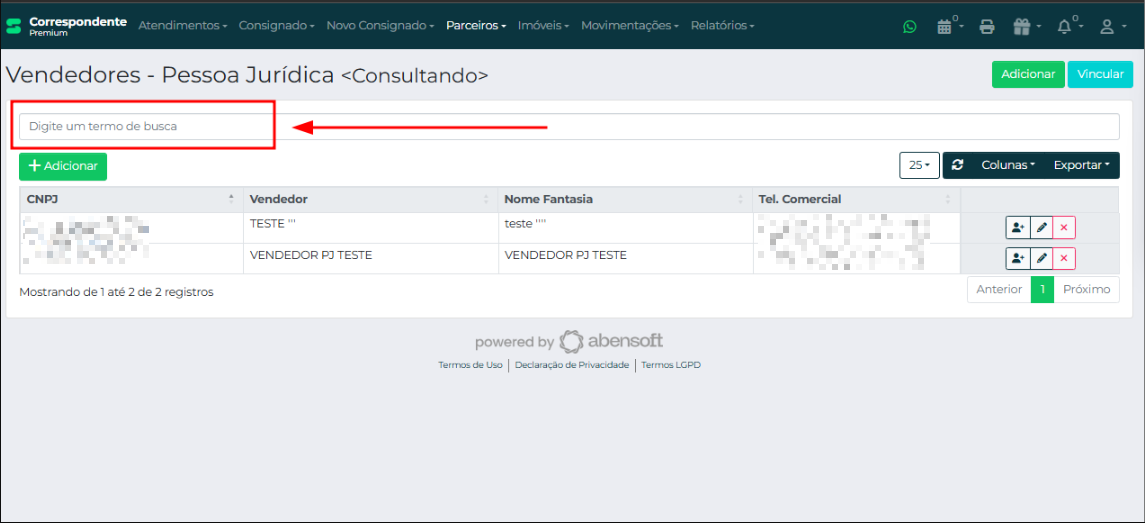Open the Termos de Uso link
The image size is (1145, 523).
[470, 366]
